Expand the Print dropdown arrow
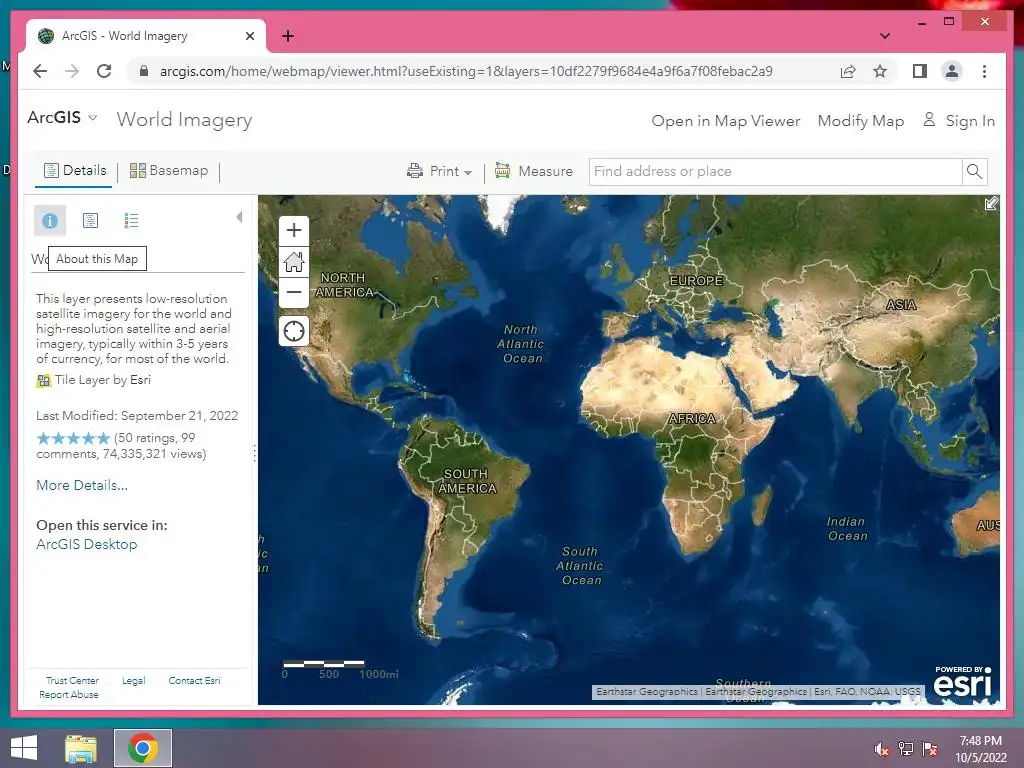This screenshot has width=1024, height=768. (x=468, y=172)
